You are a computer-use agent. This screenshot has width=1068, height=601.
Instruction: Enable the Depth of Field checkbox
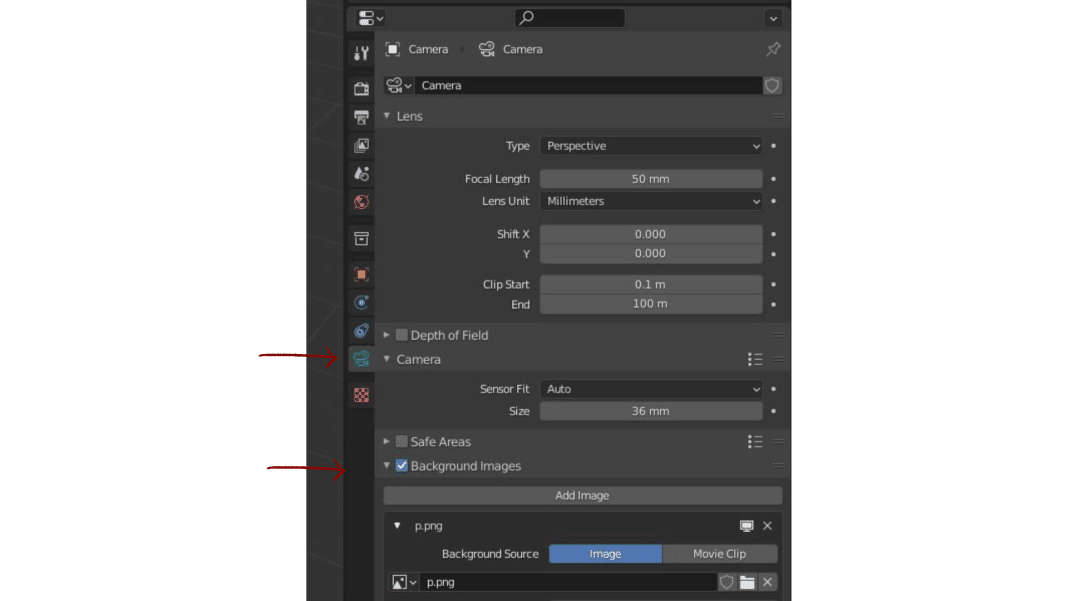coord(402,335)
